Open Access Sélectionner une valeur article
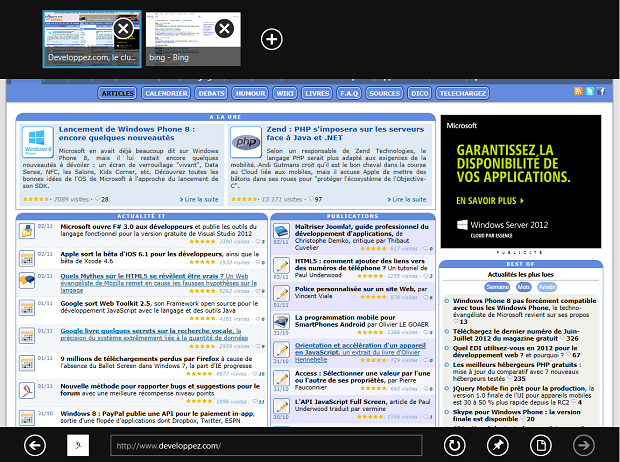The width and height of the screenshot is (620, 462). point(362,380)
